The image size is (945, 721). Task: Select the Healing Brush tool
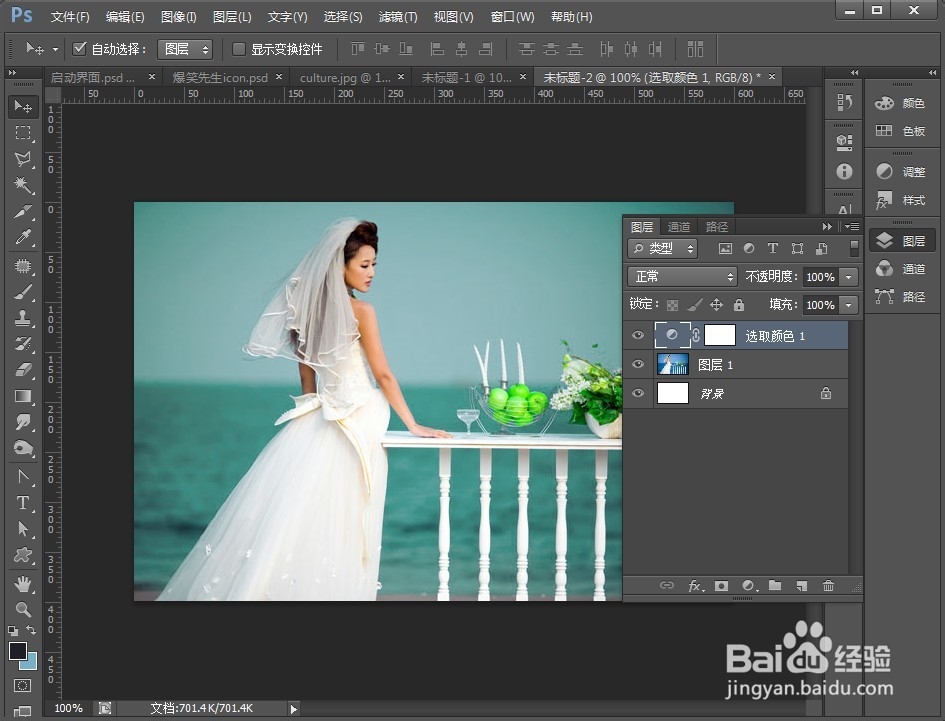pyautogui.click(x=23, y=266)
